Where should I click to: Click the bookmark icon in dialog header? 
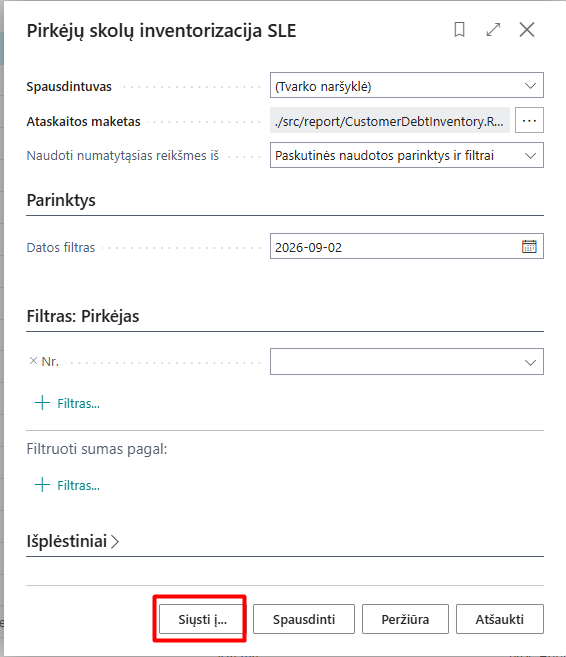(x=459, y=30)
